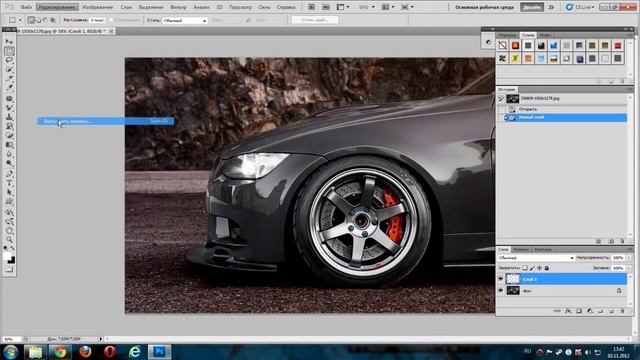
Task: Open the layer opacity slider arrow
Action: coord(629,258)
